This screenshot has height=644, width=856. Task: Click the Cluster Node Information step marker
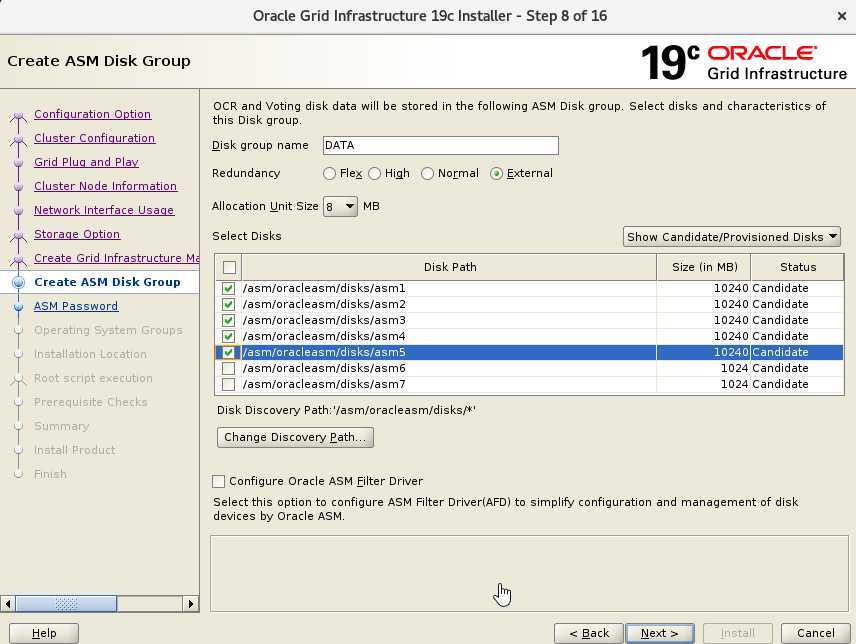click(19, 187)
